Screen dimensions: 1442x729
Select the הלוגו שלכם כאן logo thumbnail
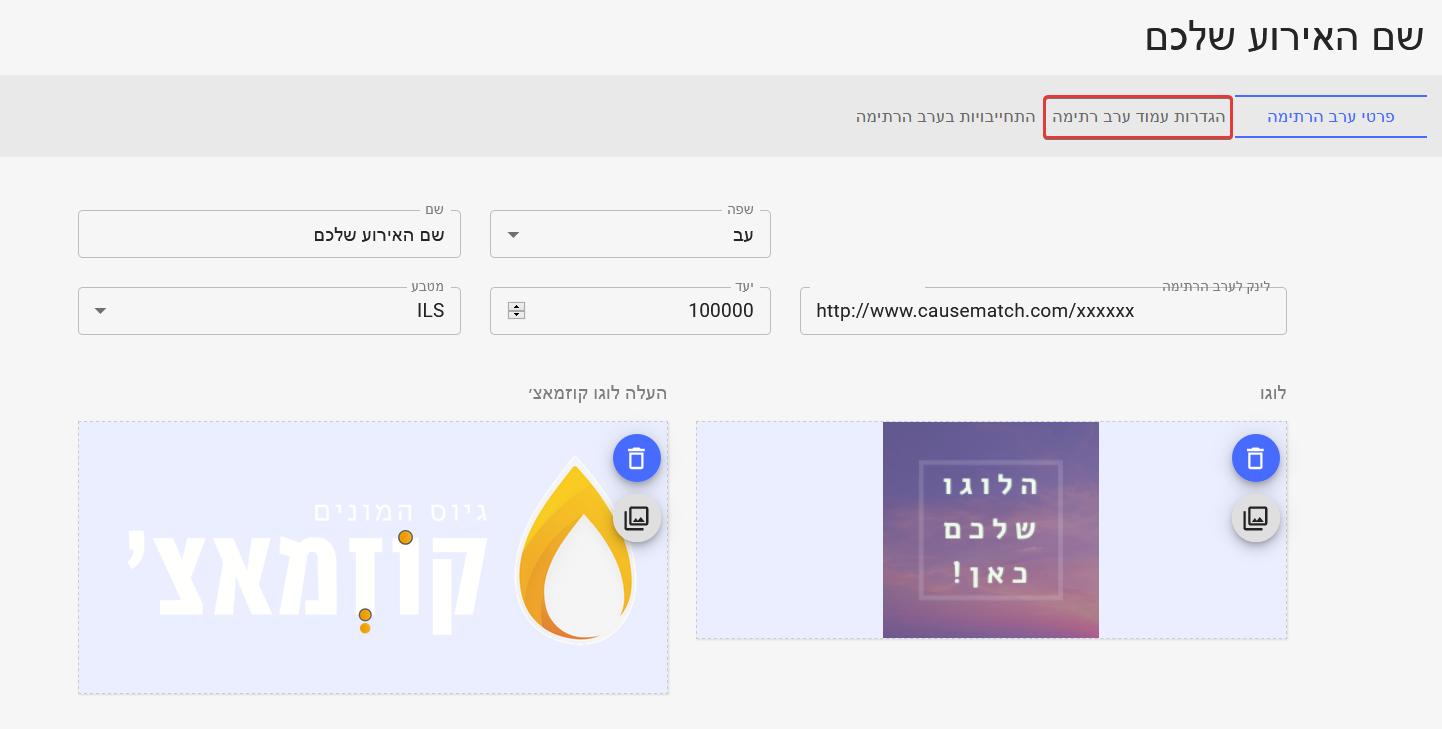click(x=991, y=530)
